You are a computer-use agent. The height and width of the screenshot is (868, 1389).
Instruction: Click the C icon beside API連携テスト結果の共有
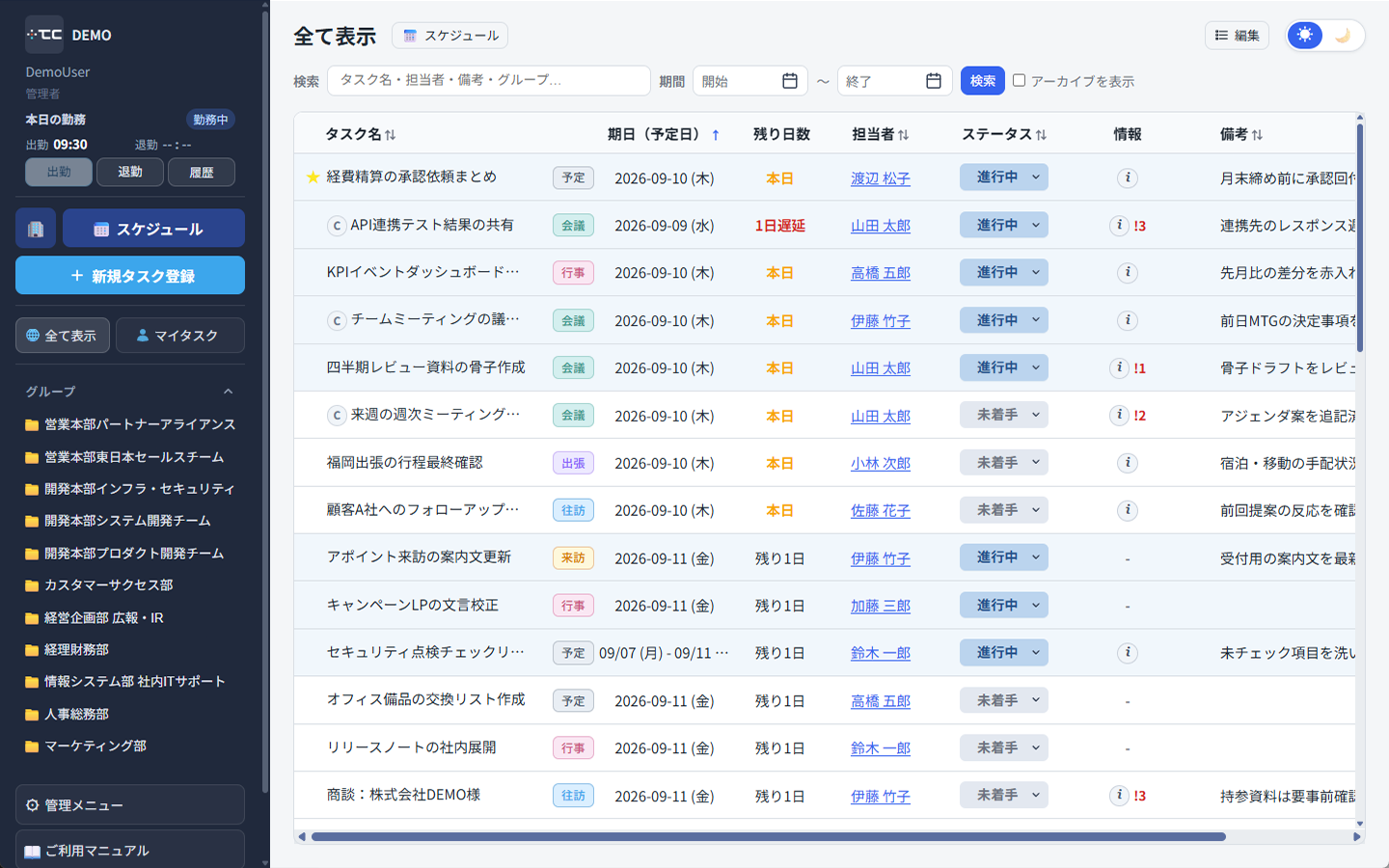click(x=337, y=226)
